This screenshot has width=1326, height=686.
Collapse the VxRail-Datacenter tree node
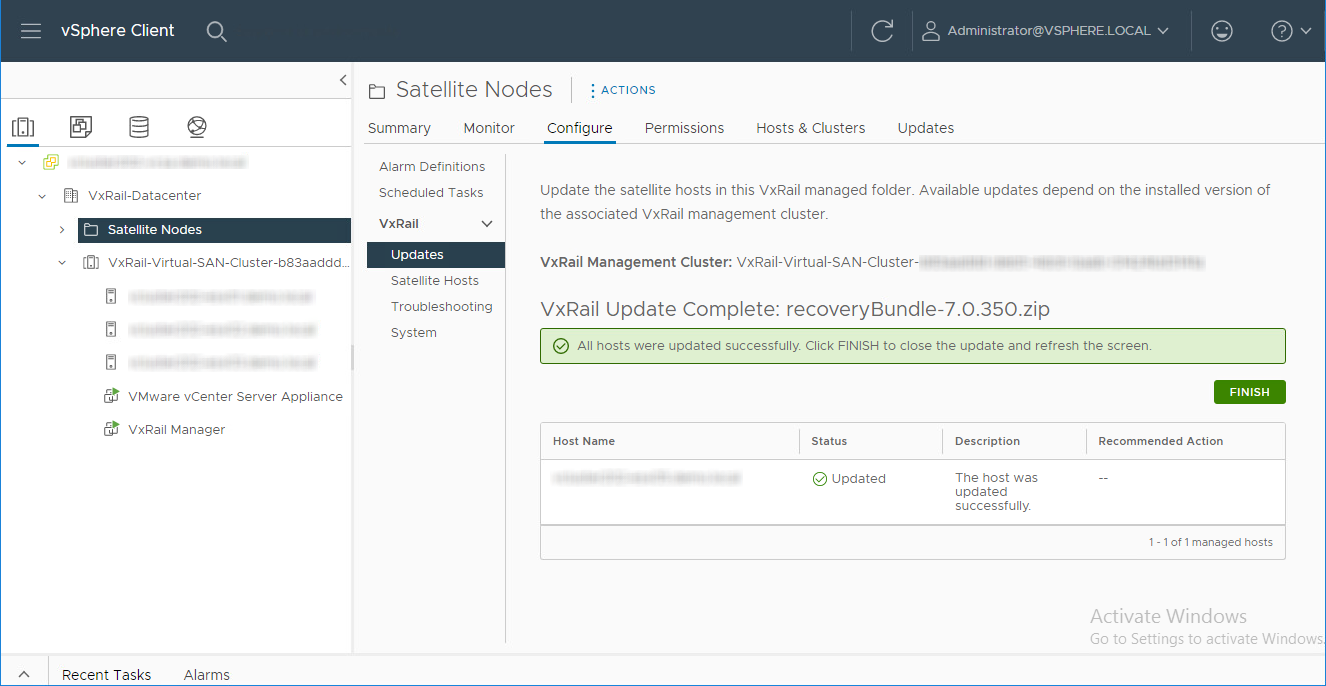42,196
